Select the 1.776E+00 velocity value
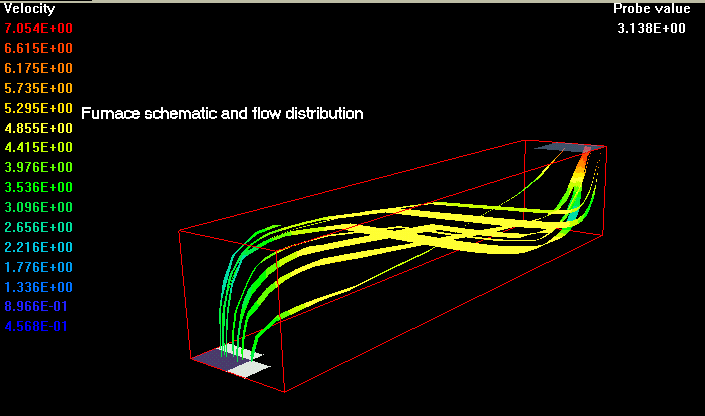Image resolution: width=705 pixels, height=416 pixels. pyautogui.click(x=38, y=268)
